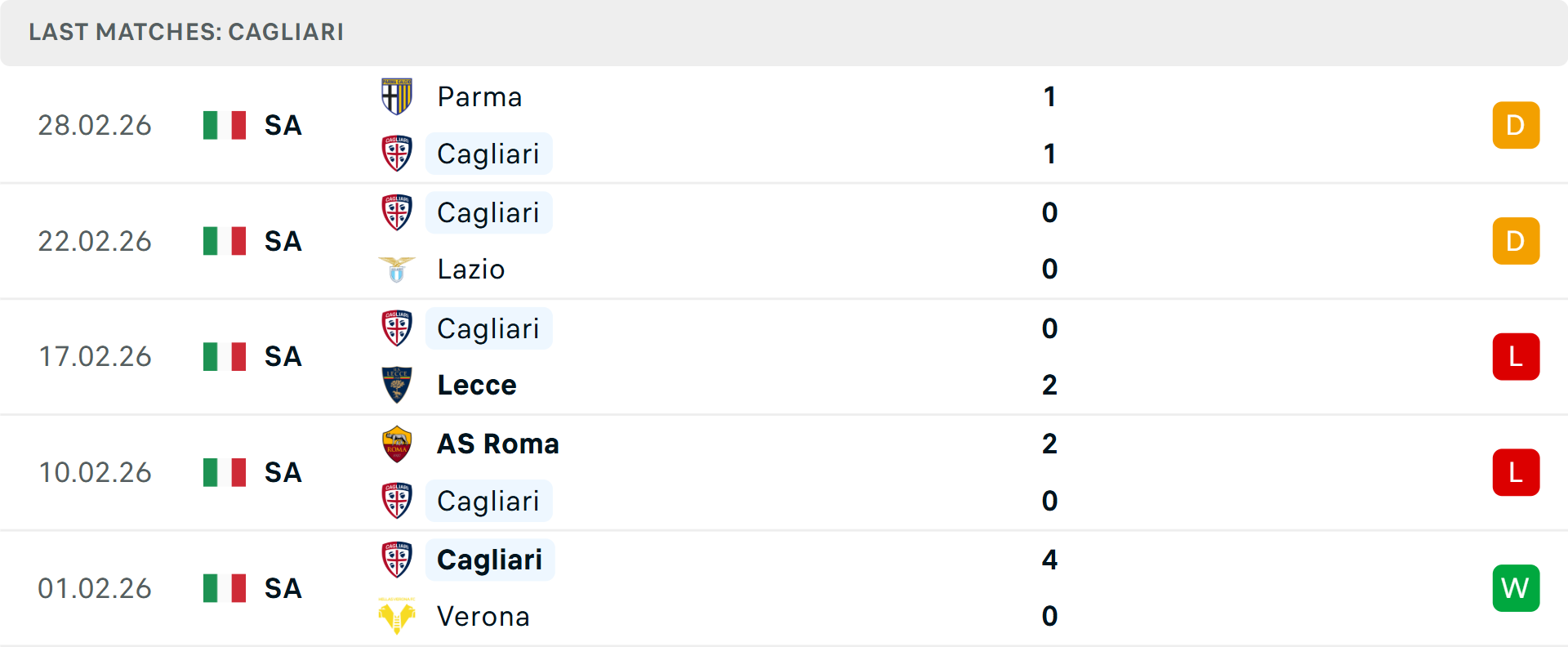The image size is (1568, 647).
Task: Click the AS Roma crest
Action: coord(397,444)
